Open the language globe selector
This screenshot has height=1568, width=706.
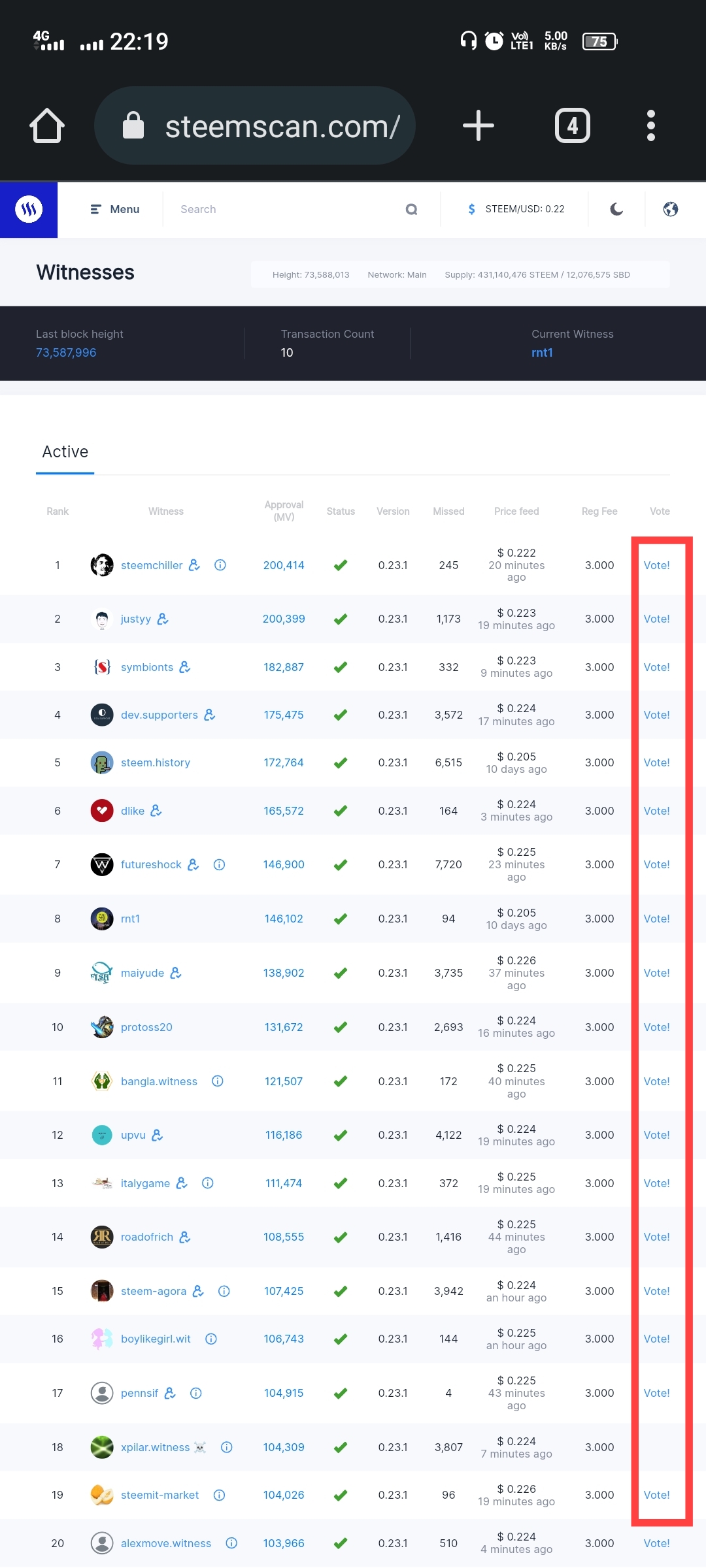[670, 209]
